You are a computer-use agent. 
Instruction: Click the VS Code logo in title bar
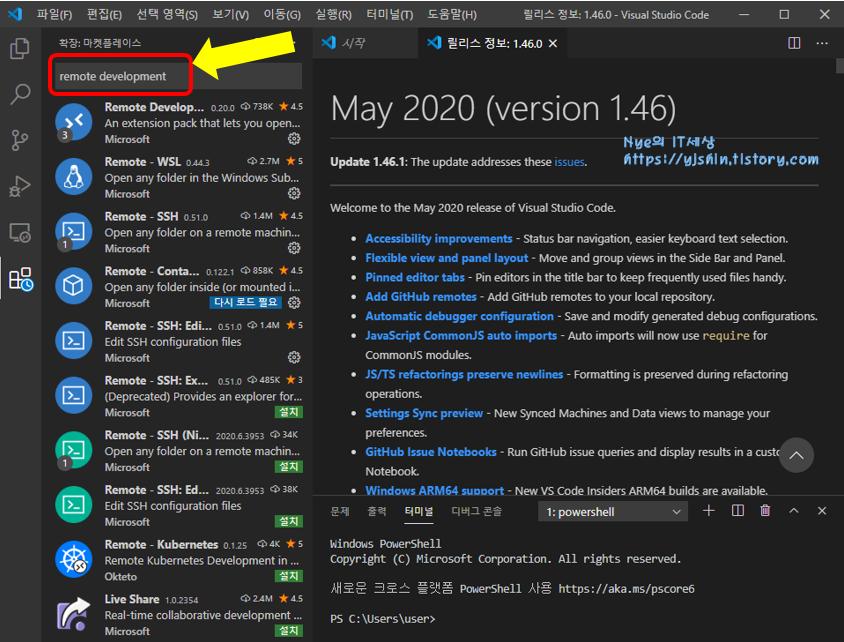click(x=15, y=14)
